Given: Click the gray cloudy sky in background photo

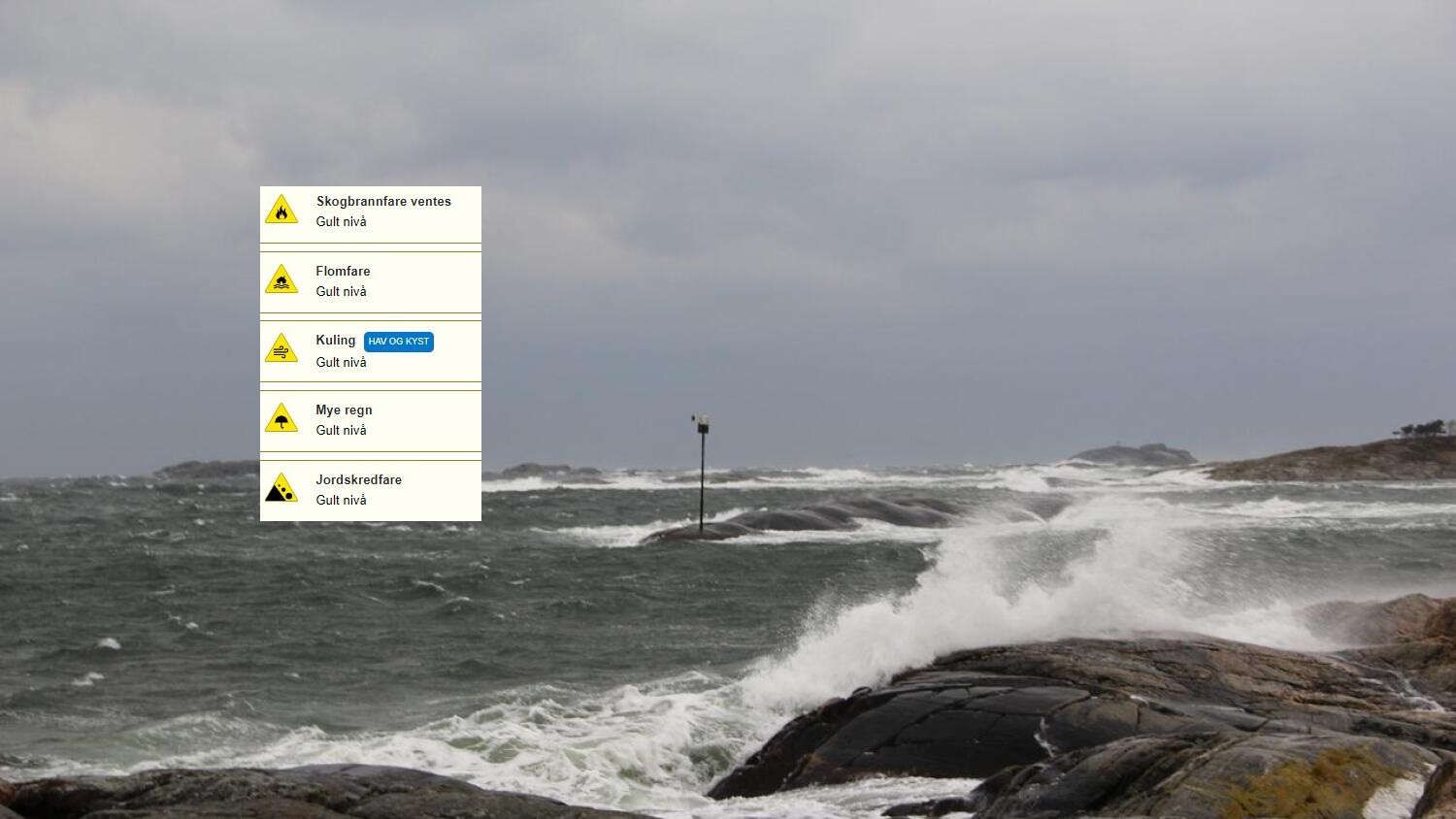Looking at the screenshot, I should 874,146.
